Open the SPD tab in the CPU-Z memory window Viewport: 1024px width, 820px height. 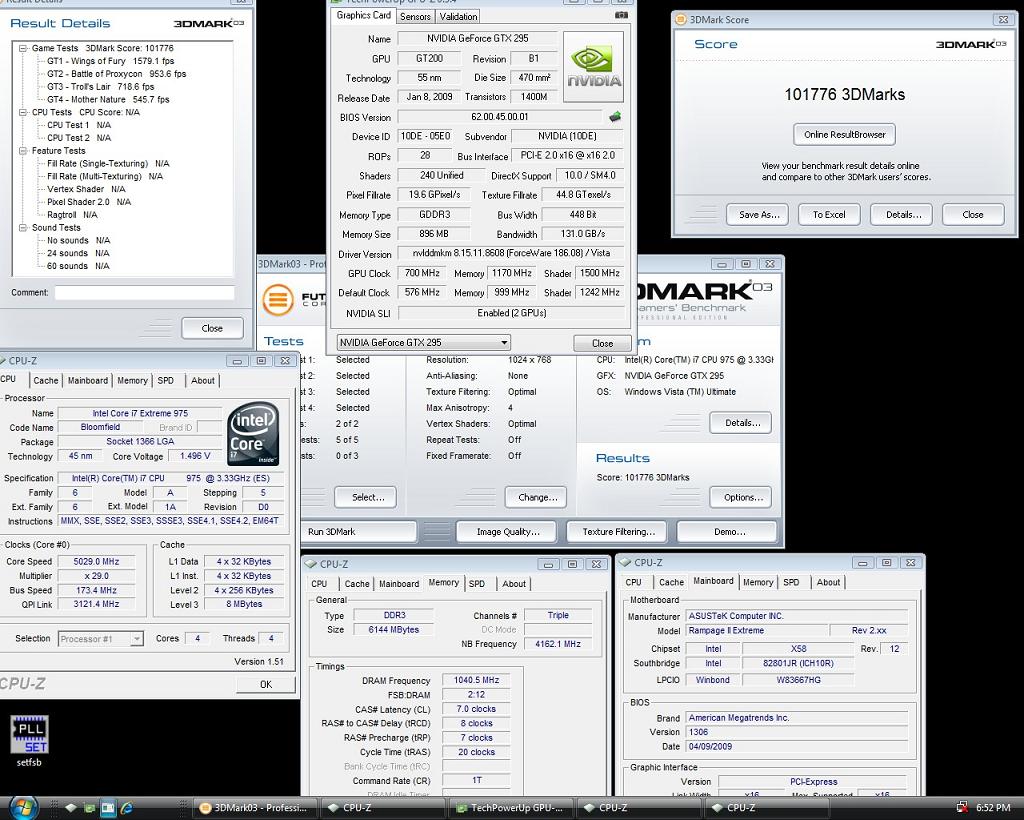477,584
